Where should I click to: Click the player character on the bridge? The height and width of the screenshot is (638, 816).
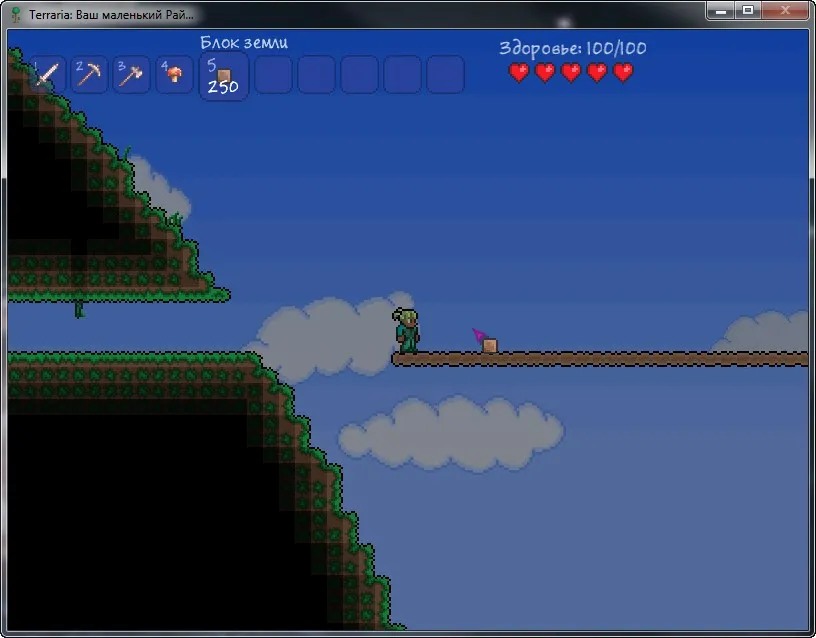pos(407,331)
